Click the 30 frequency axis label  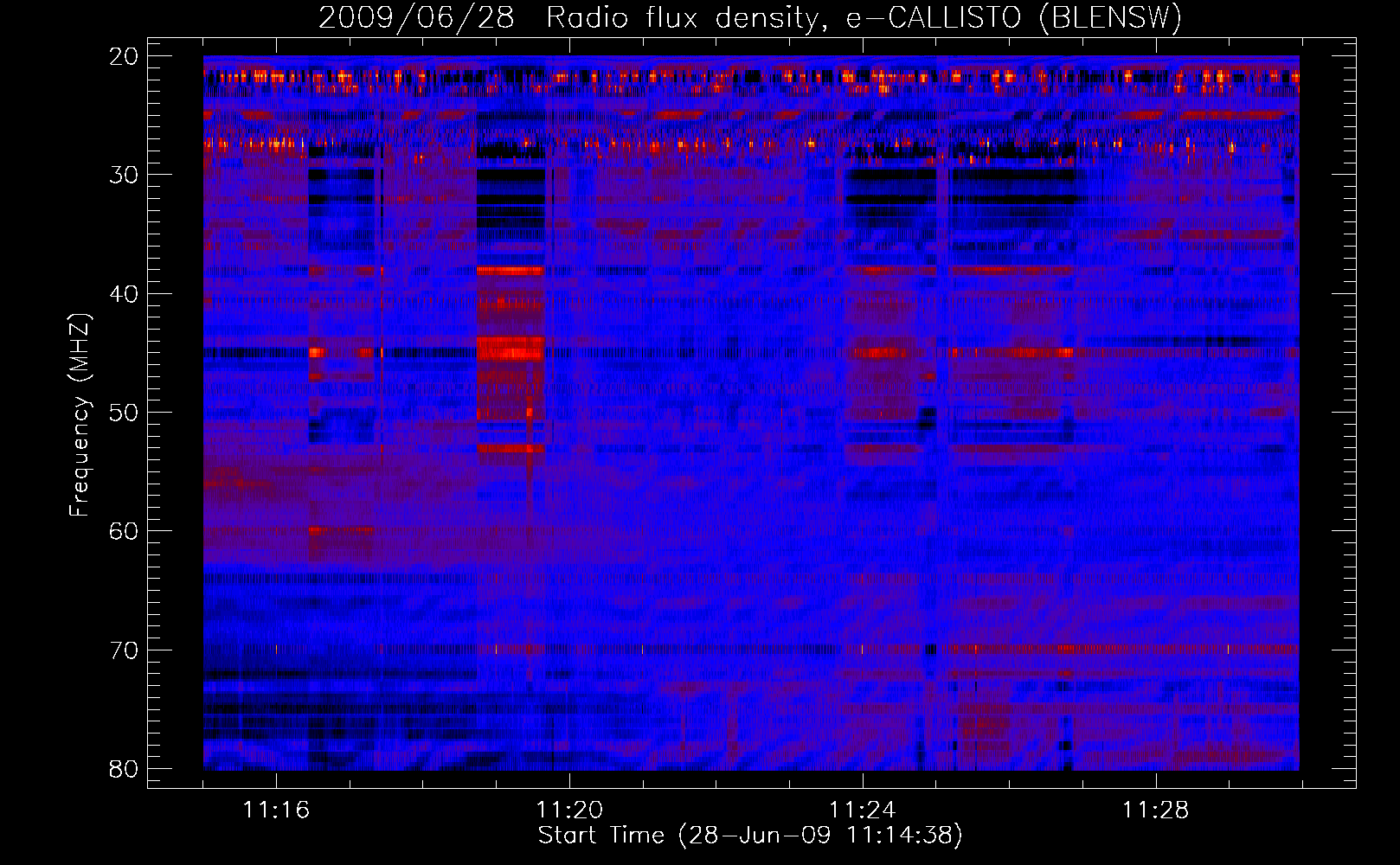[124, 176]
